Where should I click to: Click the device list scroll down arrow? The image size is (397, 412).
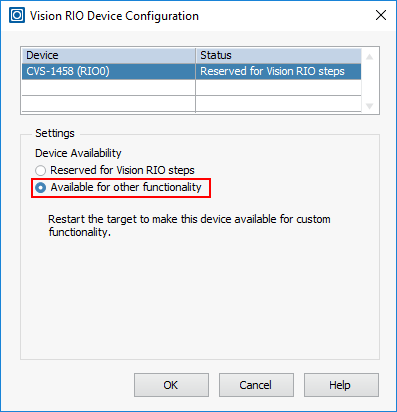pyautogui.click(x=370, y=106)
